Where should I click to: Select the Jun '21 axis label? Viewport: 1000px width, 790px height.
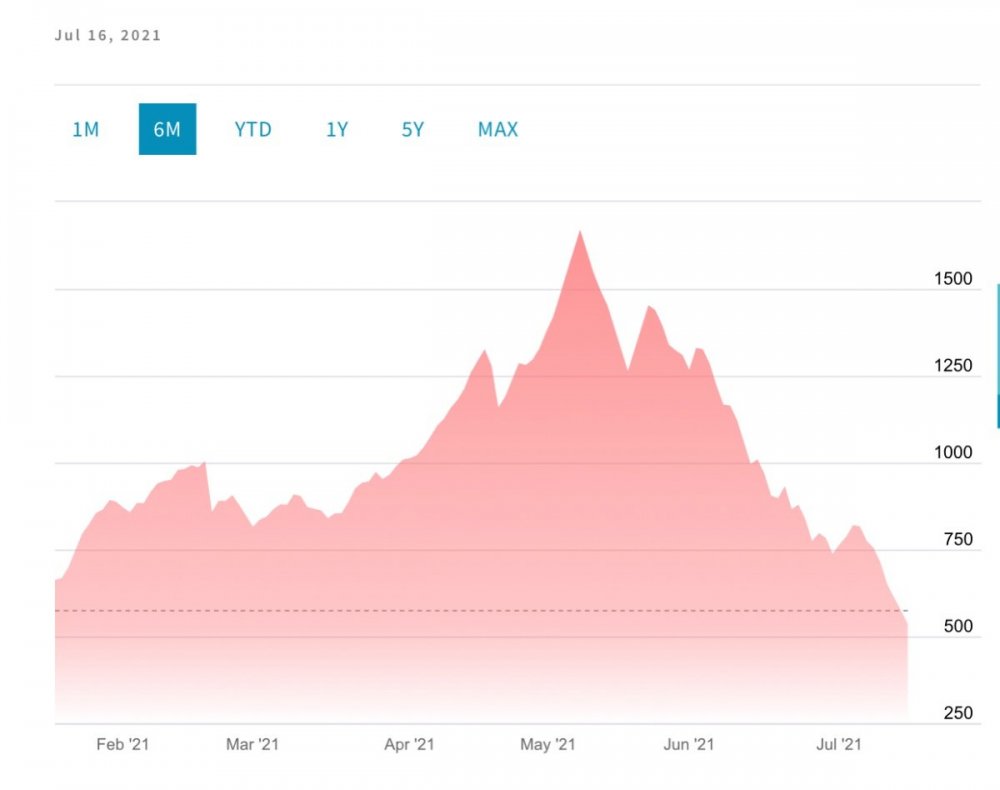[689, 745]
